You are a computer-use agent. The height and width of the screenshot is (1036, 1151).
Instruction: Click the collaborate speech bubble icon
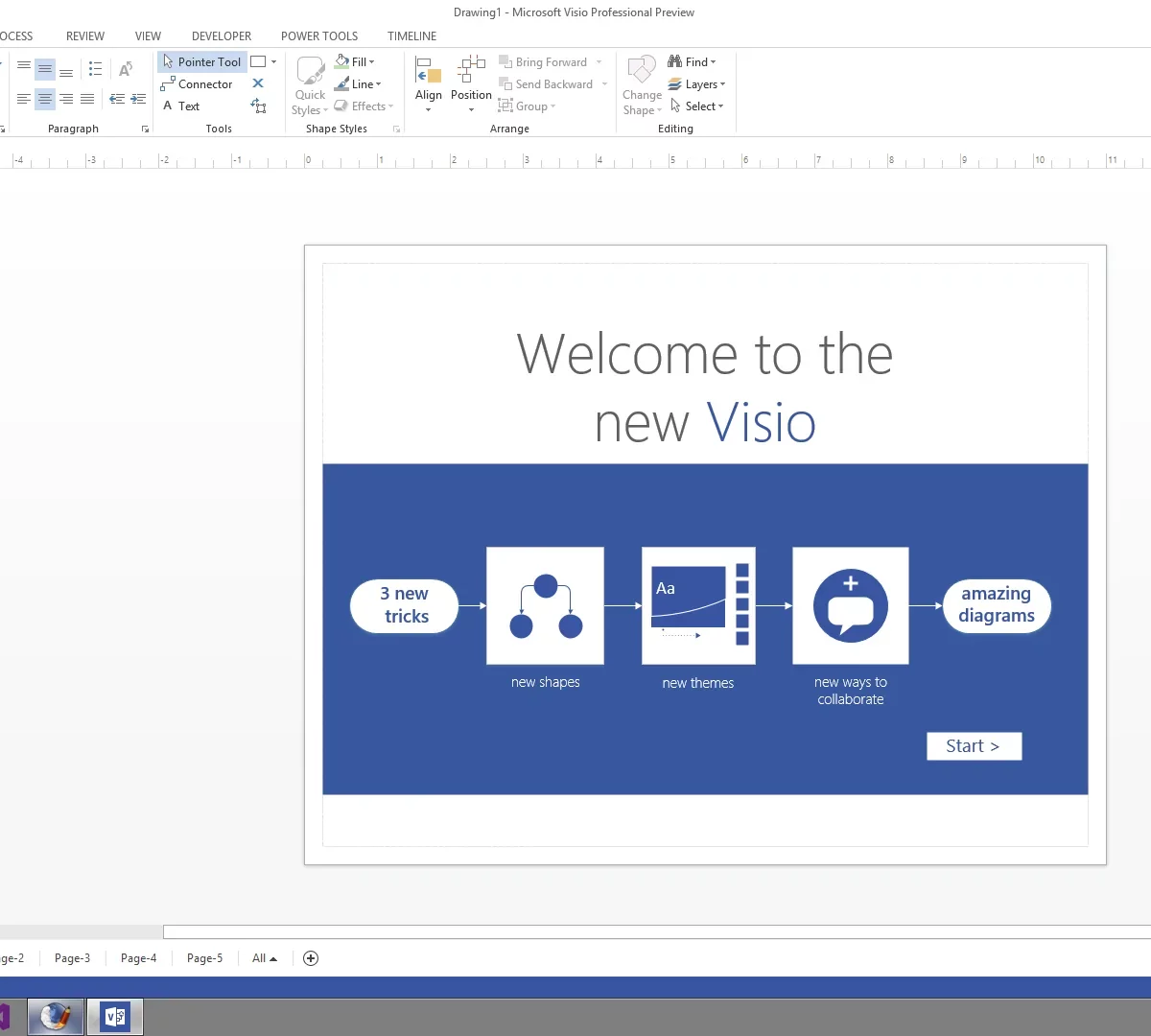coord(851,605)
